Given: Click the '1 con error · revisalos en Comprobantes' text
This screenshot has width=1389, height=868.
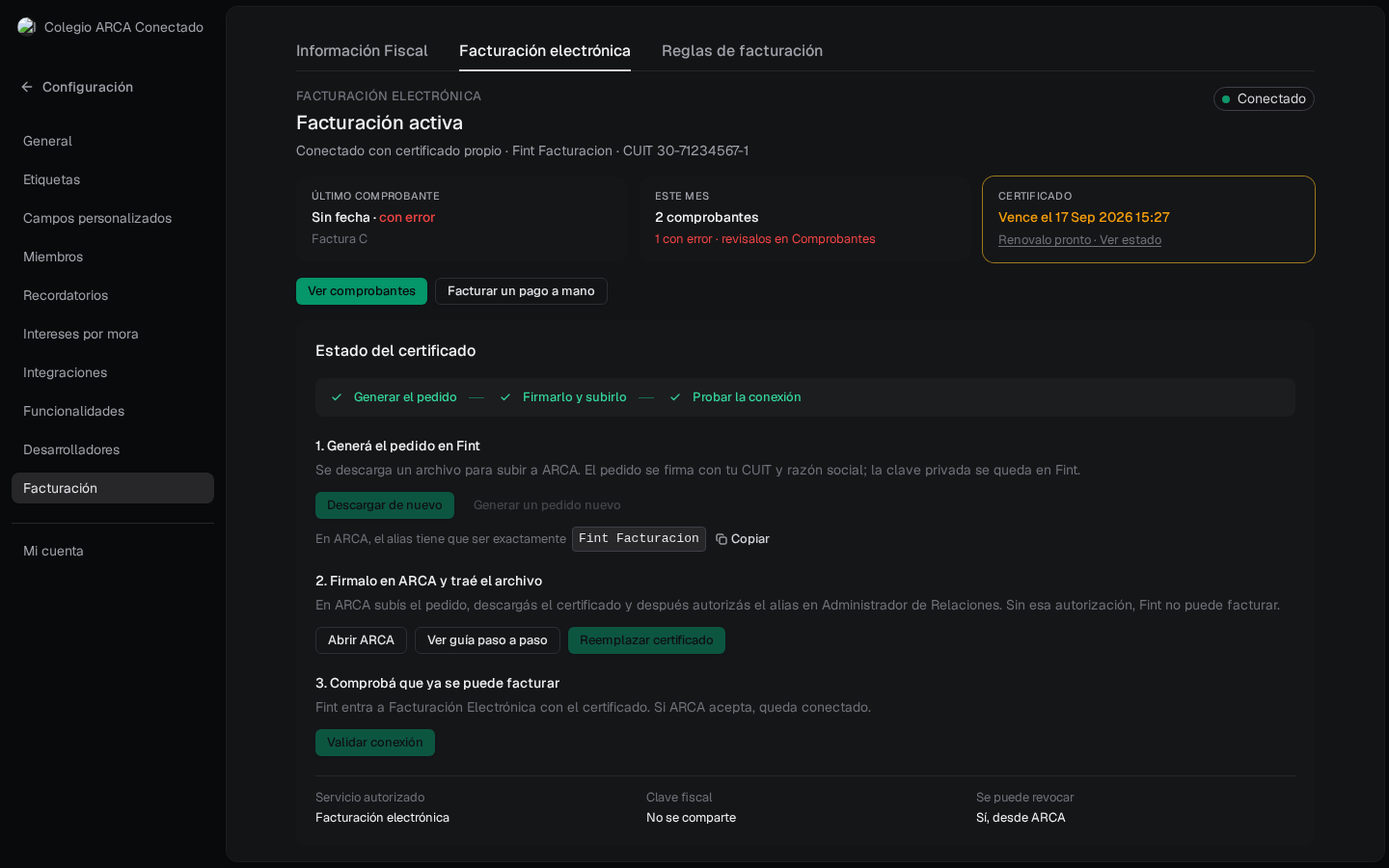Looking at the screenshot, I should [x=765, y=239].
